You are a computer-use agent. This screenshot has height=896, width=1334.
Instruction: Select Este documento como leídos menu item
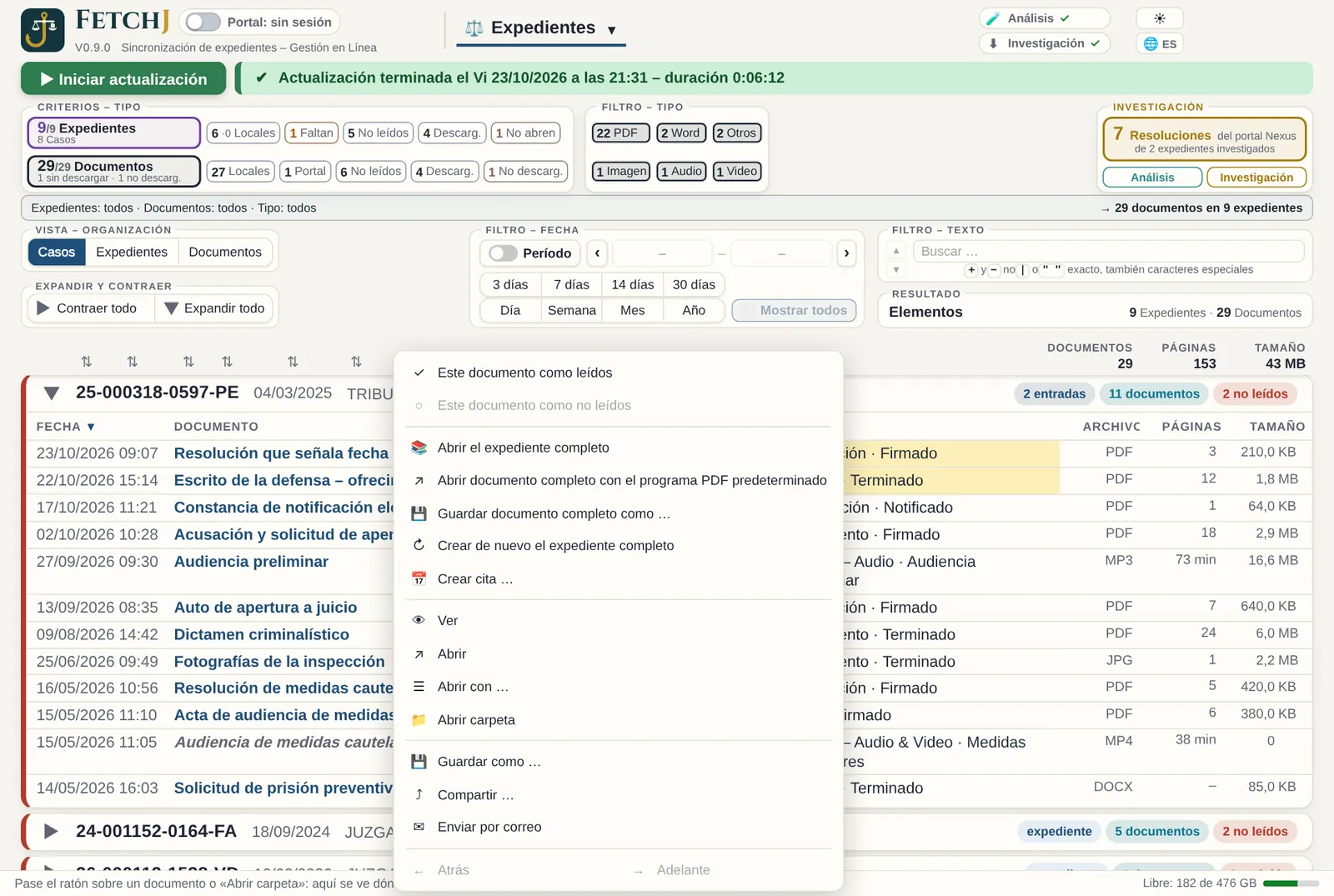click(618, 373)
